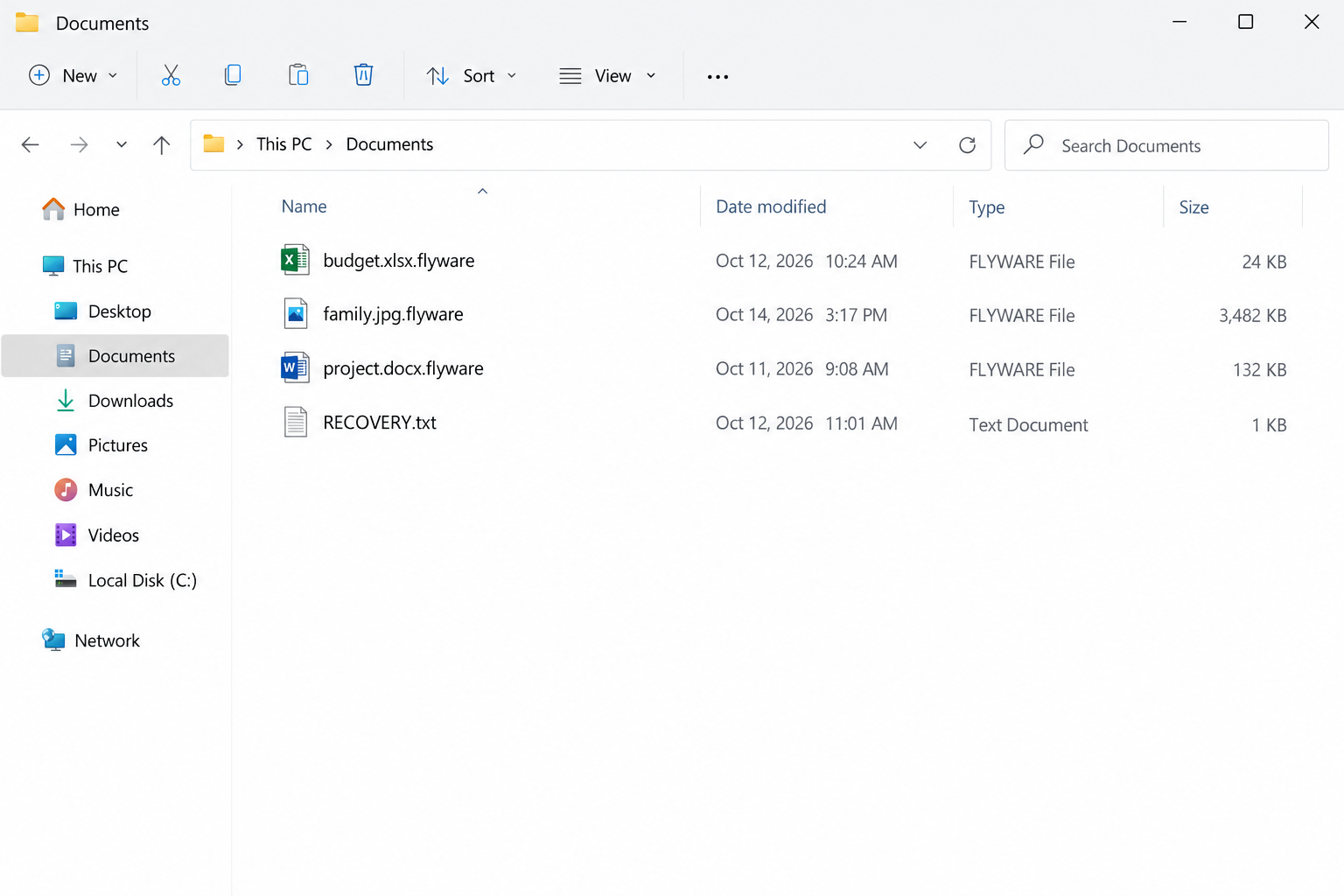Viewport: 1344px width, 896px height.
Task: Click the Word icon of project.docx.flyware
Action: tap(295, 368)
